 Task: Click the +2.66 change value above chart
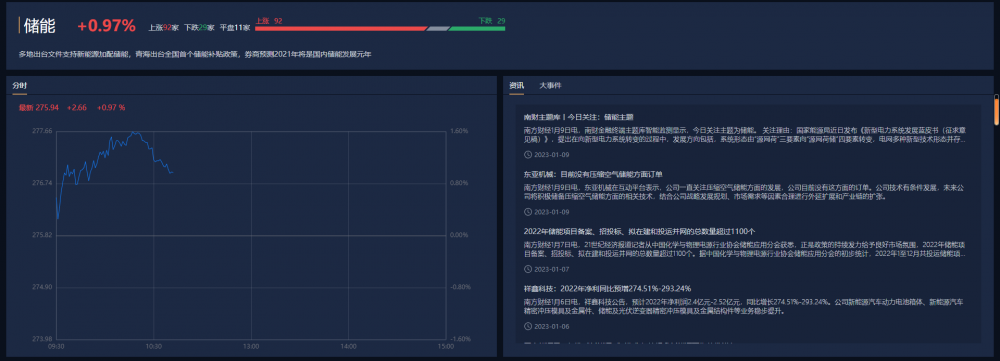(x=77, y=108)
